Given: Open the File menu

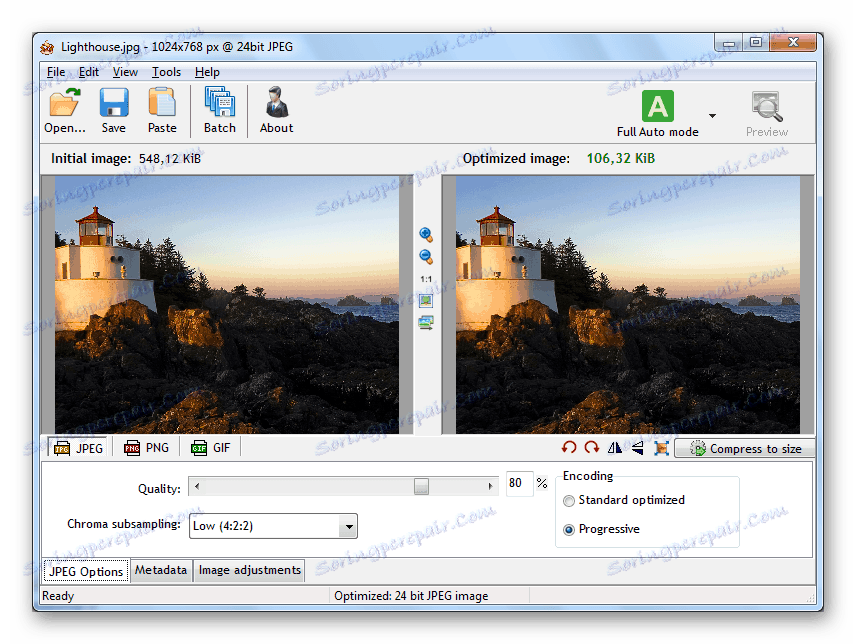Looking at the screenshot, I should coord(56,72).
